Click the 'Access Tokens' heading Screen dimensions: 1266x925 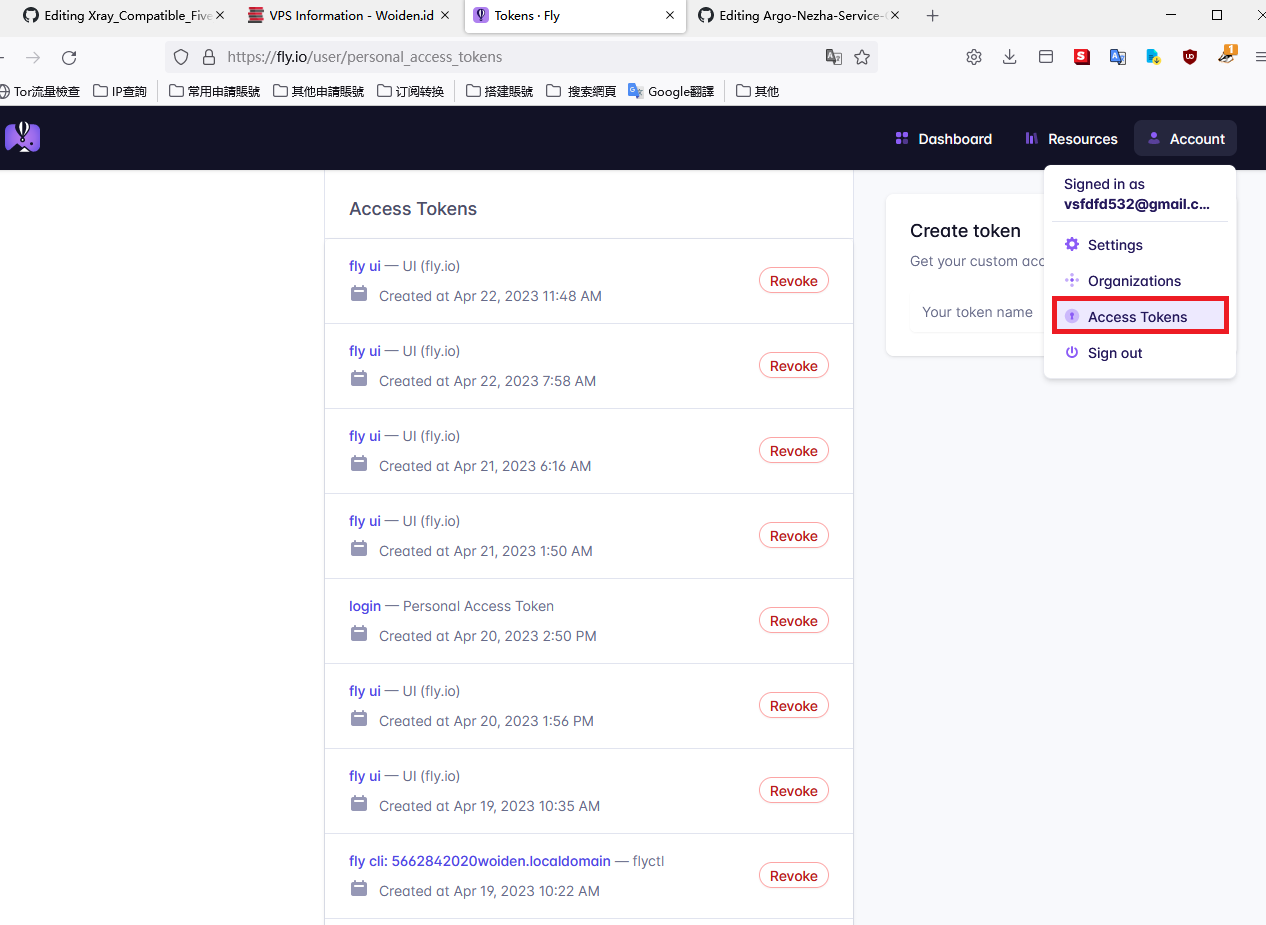(413, 209)
